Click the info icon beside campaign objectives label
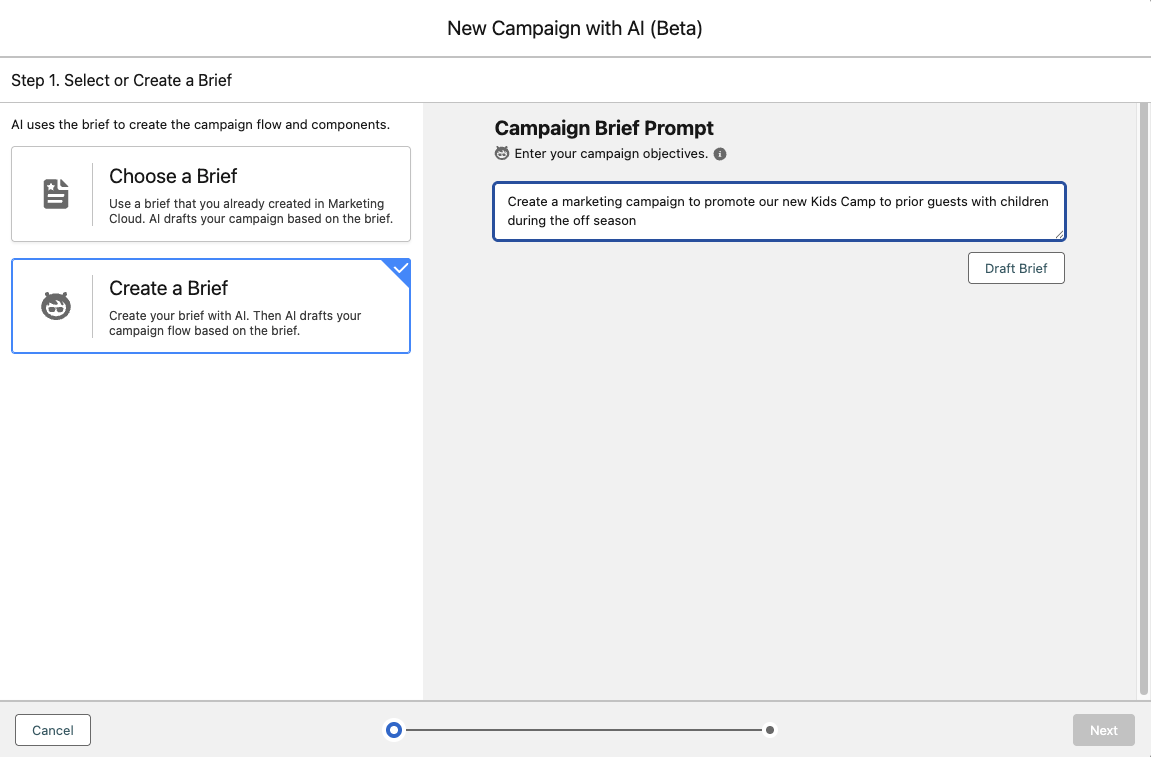Image resolution: width=1151 pixels, height=757 pixels. (x=720, y=154)
